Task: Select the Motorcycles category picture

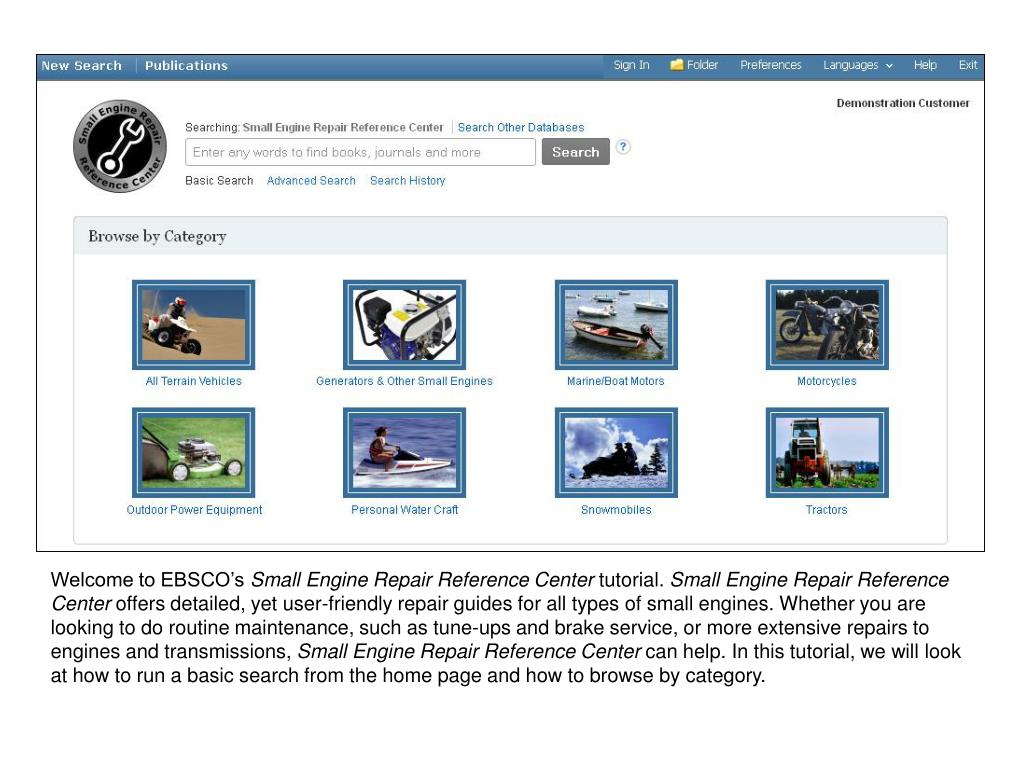Action: [827, 325]
